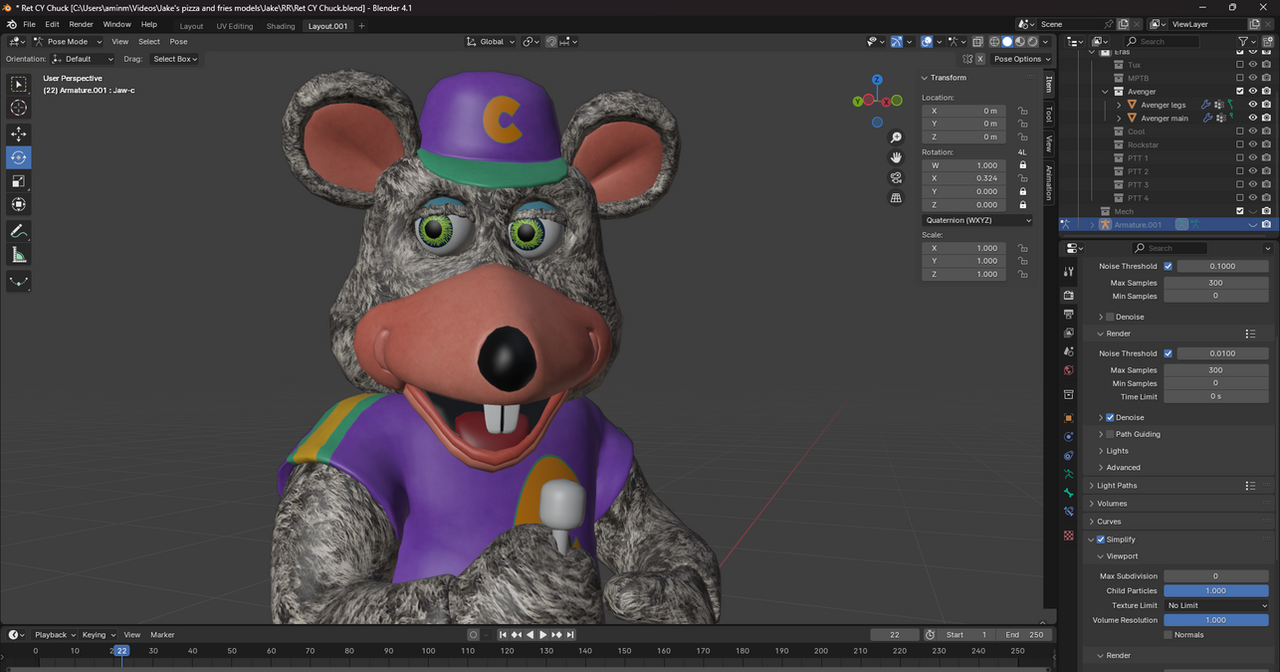Screen dimensions: 1280x672
Task: Select the Transform tool
Action: tap(19, 205)
